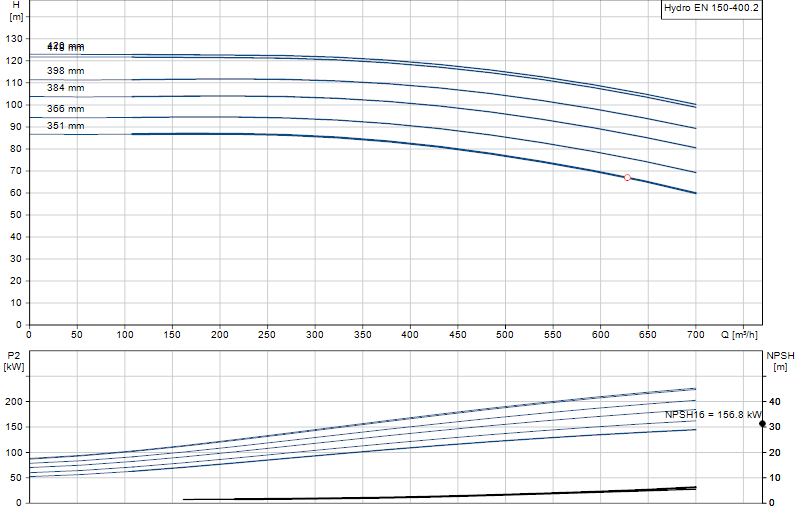Click the black NPSH marker dot on right axis
Screen dimensions: 800x520
pyautogui.click(x=762, y=424)
